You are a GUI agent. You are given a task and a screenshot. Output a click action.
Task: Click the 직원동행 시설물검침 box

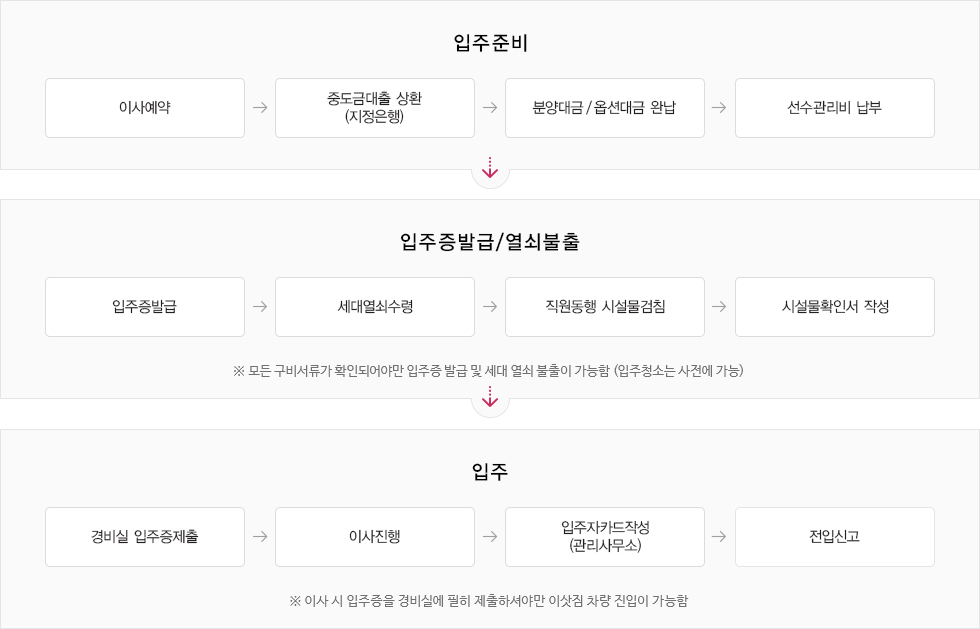point(605,307)
